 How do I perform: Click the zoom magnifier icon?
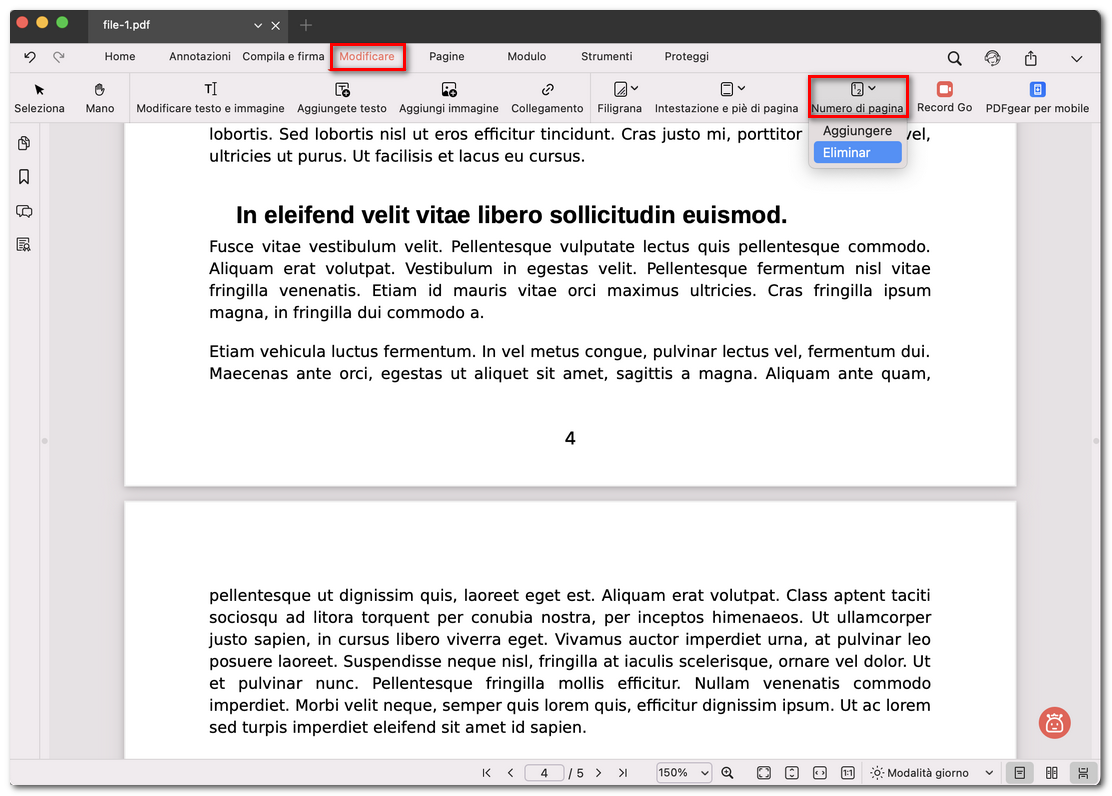728,772
